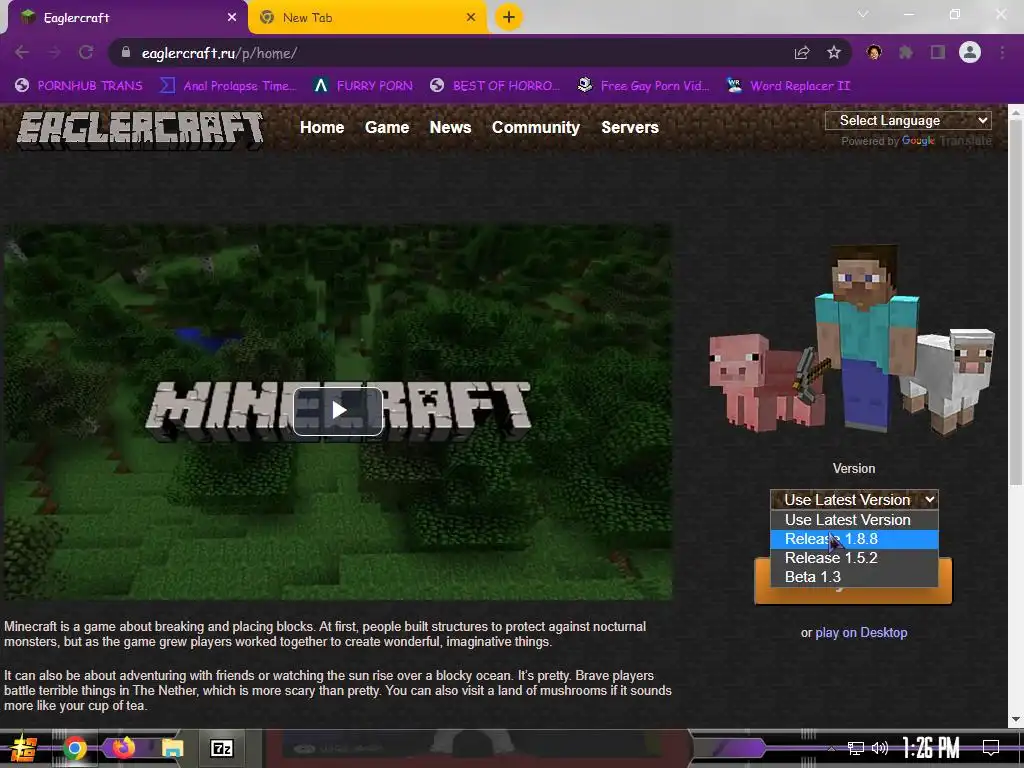Open the Word Replacer II bookmark
The height and width of the screenshot is (768, 1024).
click(x=788, y=86)
